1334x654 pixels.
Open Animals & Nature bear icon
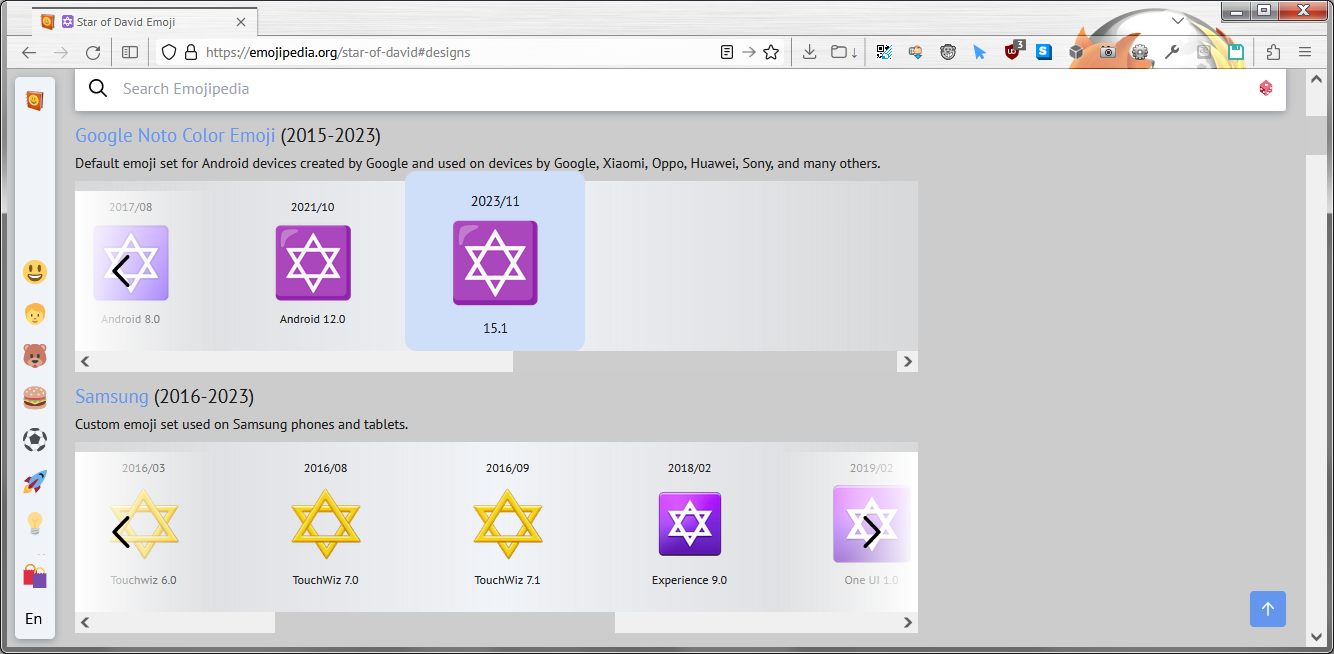point(35,356)
